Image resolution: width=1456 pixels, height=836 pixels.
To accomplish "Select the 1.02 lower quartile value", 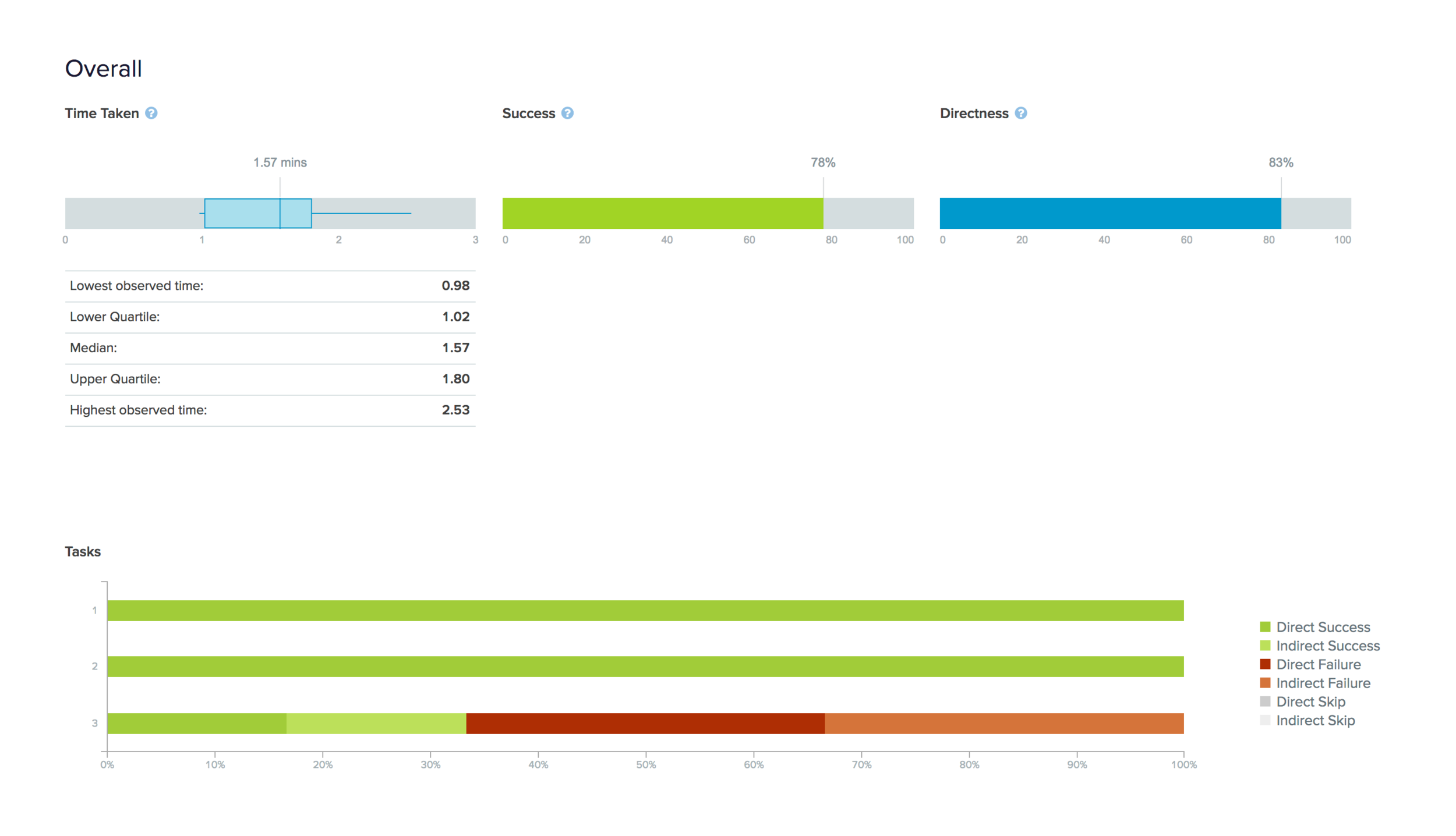I will 455,317.
